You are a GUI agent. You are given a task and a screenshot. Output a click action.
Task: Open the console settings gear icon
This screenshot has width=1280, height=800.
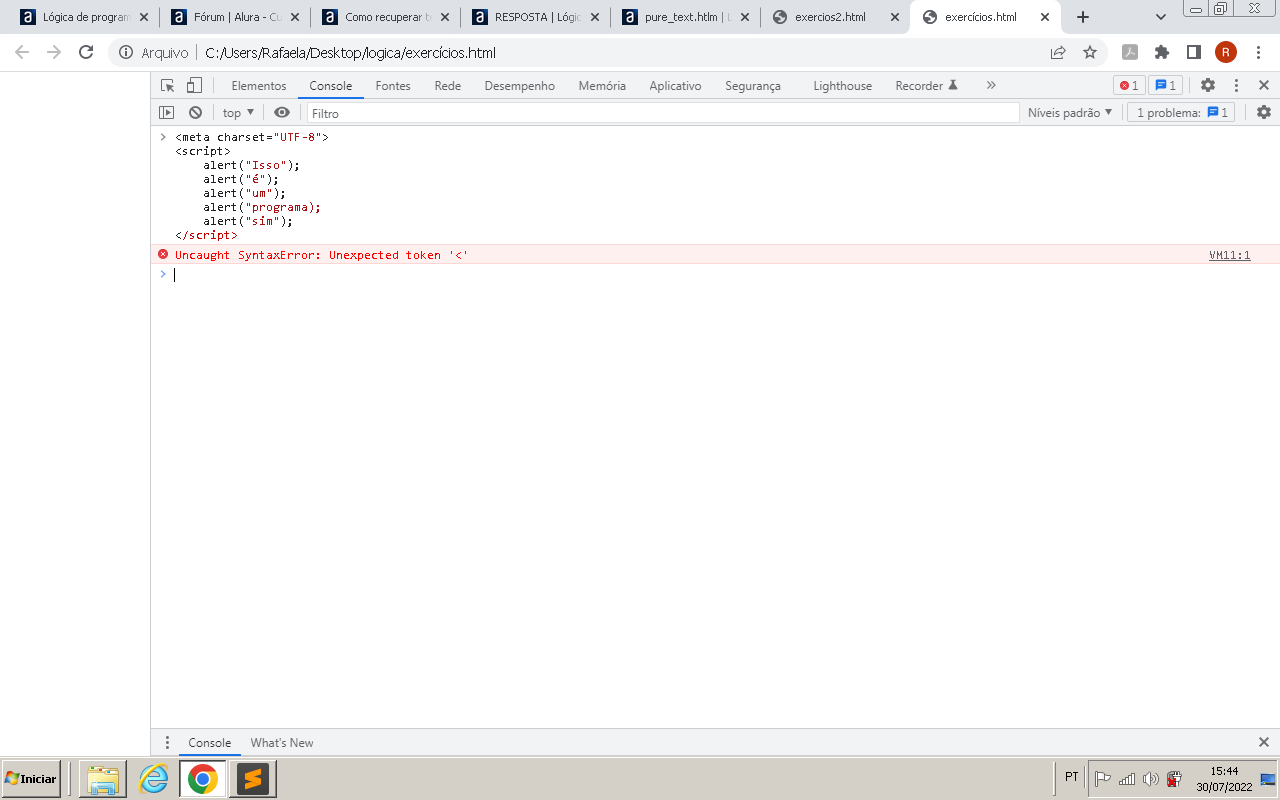click(1264, 113)
